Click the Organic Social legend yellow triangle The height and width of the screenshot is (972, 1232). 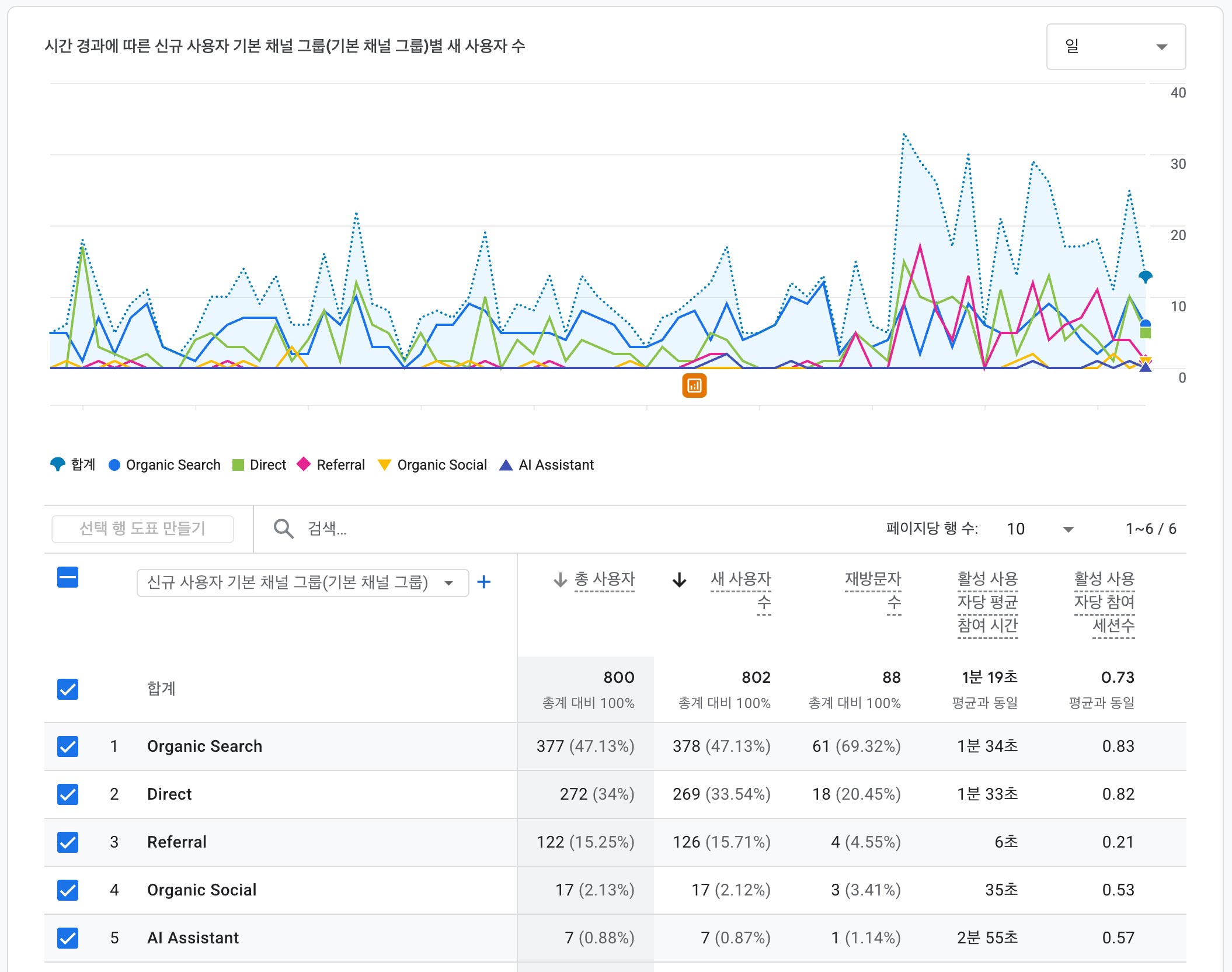[x=384, y=465]
